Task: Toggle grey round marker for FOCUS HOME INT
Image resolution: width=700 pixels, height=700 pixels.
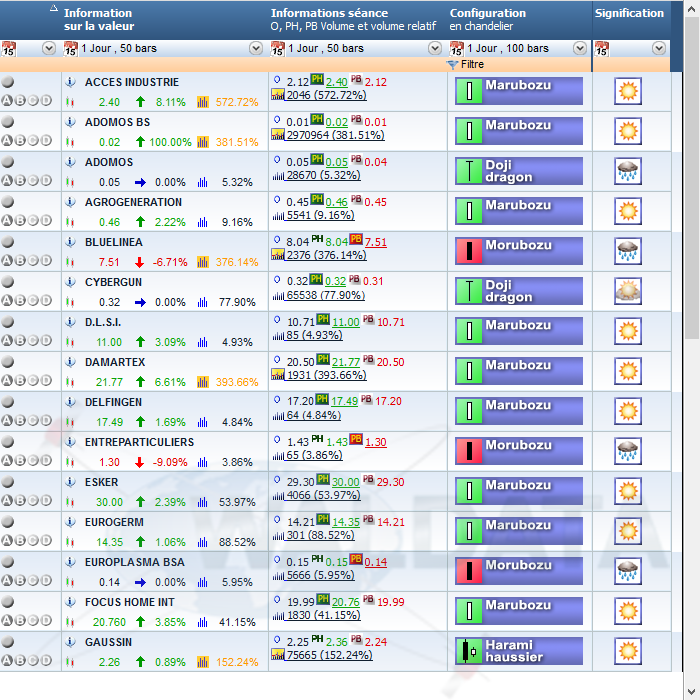Action: [x=8, y=602]
